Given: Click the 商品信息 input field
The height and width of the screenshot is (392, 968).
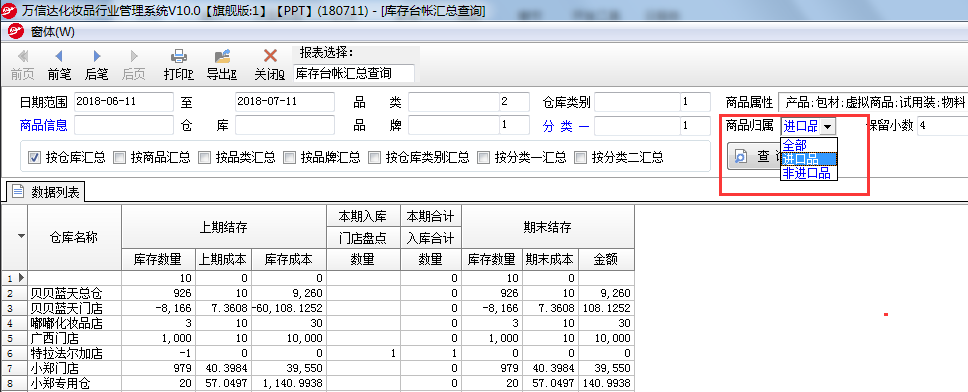Looking at the screenshot, I should (124, 125).
